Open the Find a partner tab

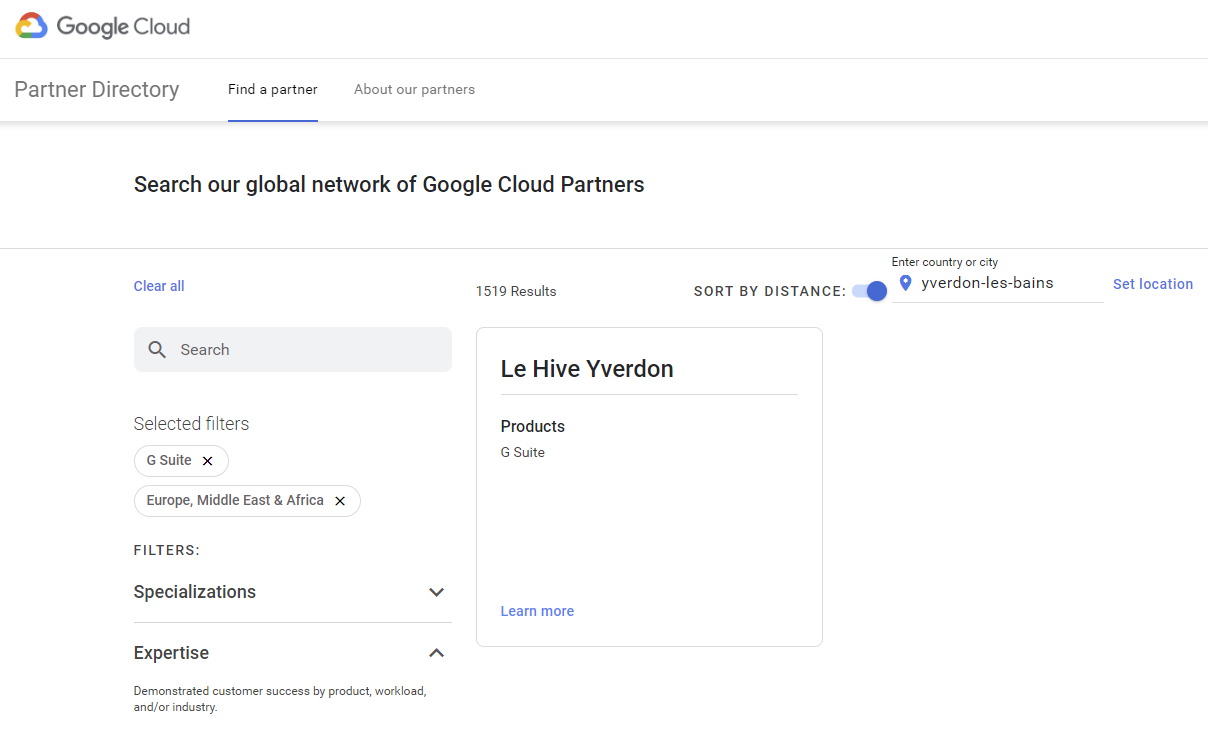(x=273, y=90)
